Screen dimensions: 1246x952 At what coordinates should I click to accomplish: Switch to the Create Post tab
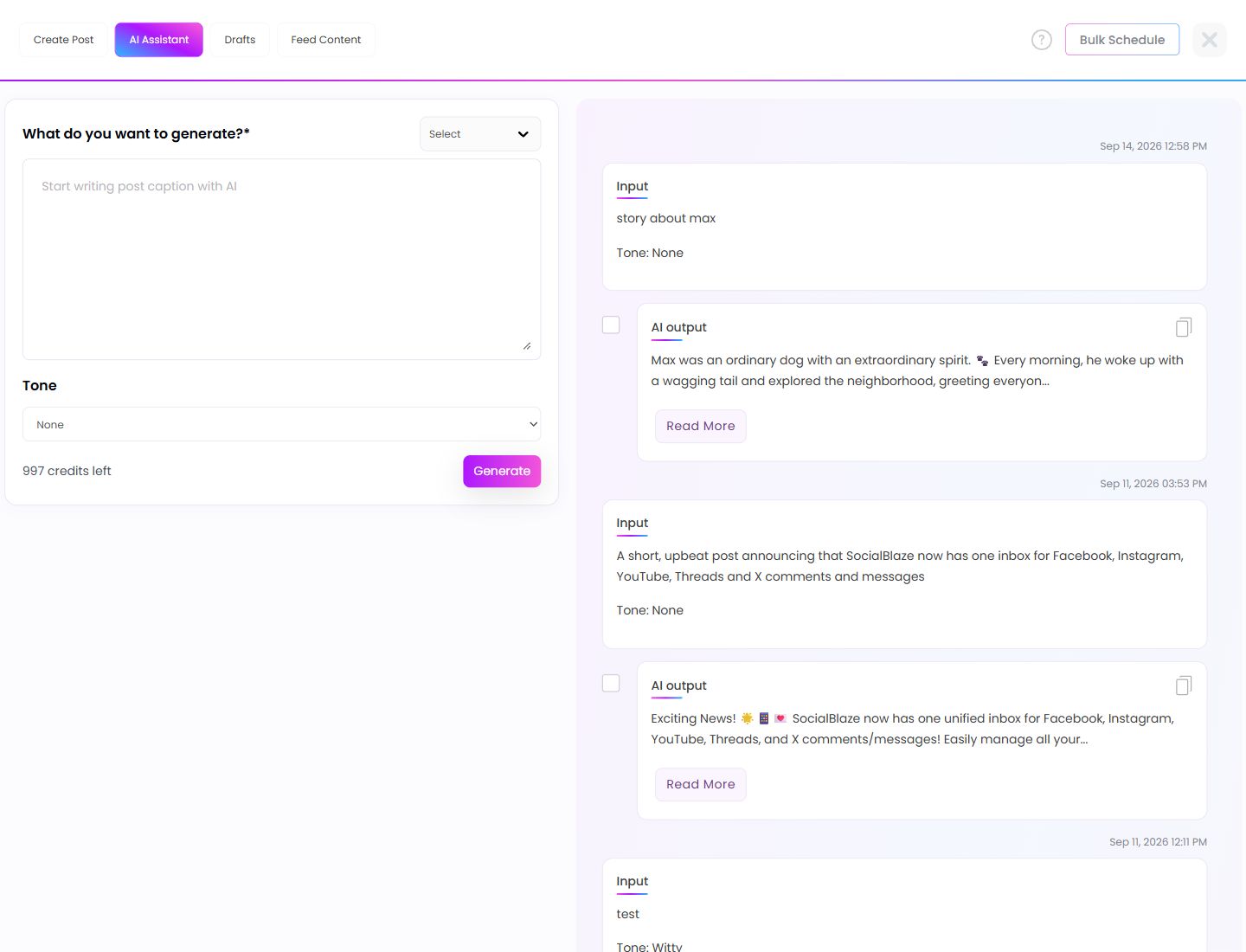(64, 40)
